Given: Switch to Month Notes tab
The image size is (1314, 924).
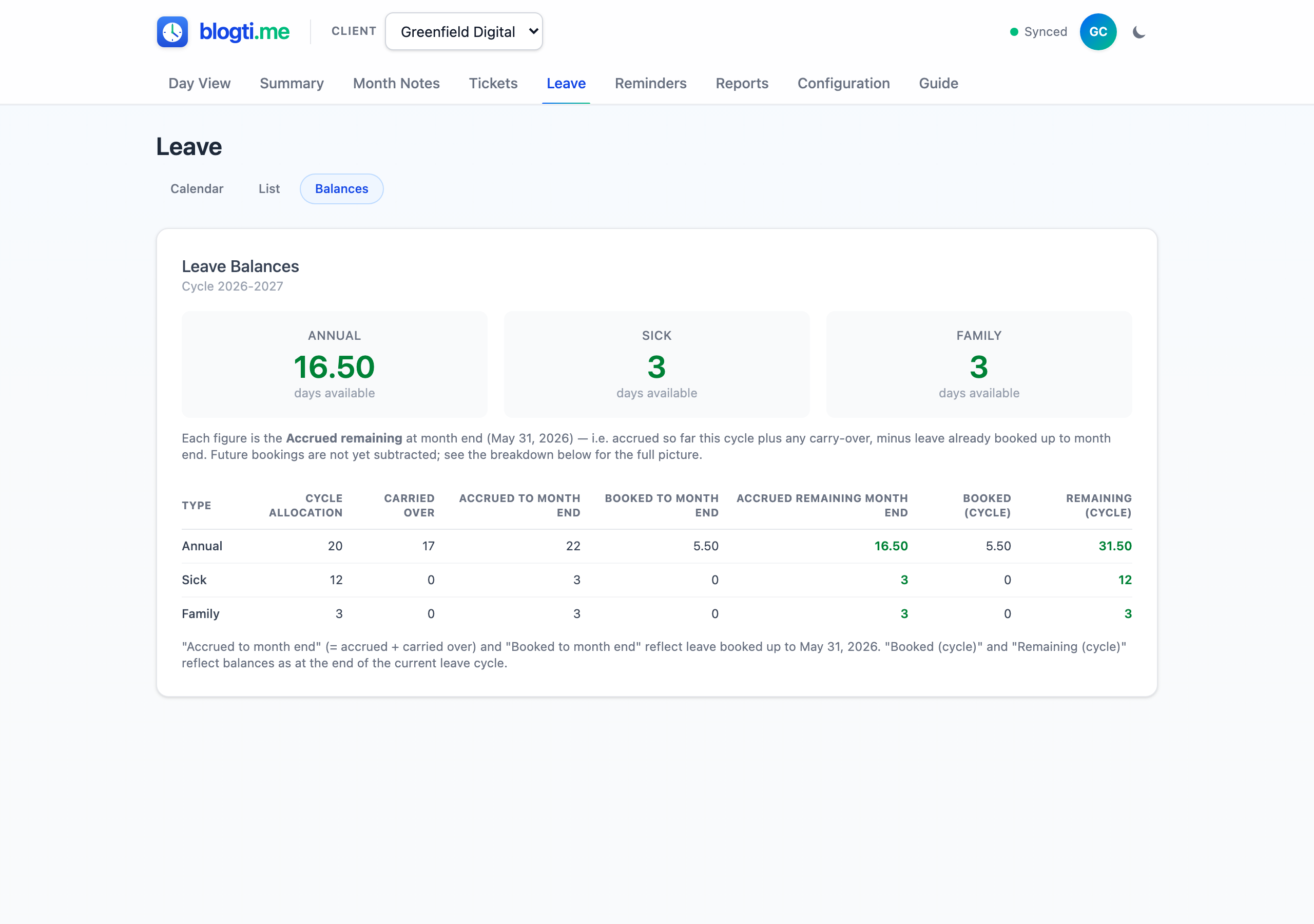Looking at the screenshot, I should tap(396, 84).
